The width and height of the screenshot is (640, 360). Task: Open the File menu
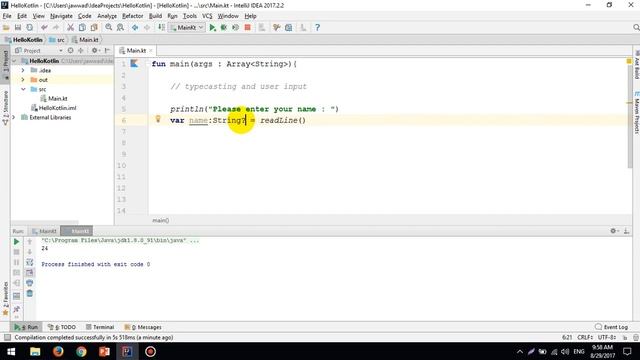click(x=7, y=16)
